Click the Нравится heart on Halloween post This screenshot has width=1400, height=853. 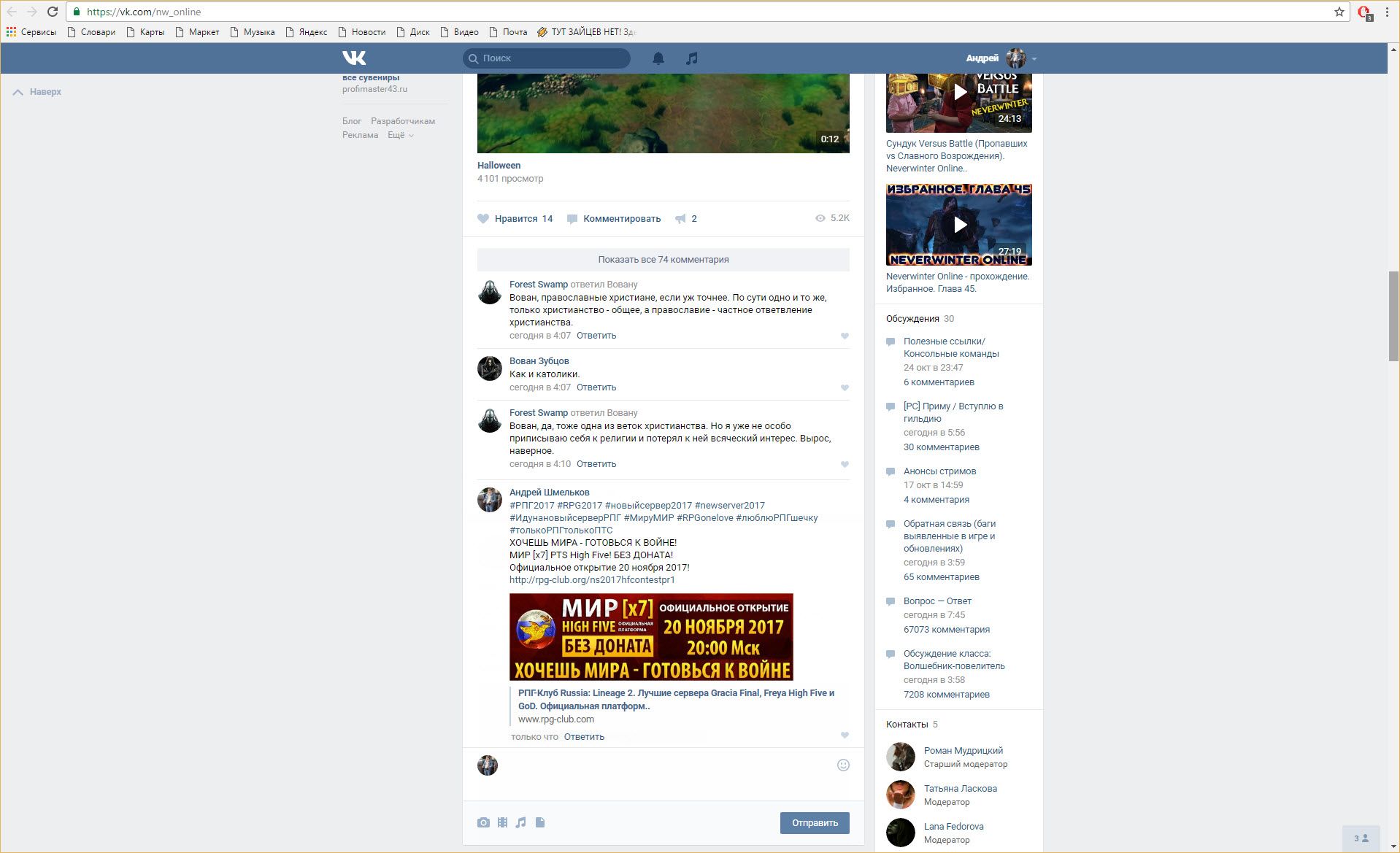(x=483, y=219)
